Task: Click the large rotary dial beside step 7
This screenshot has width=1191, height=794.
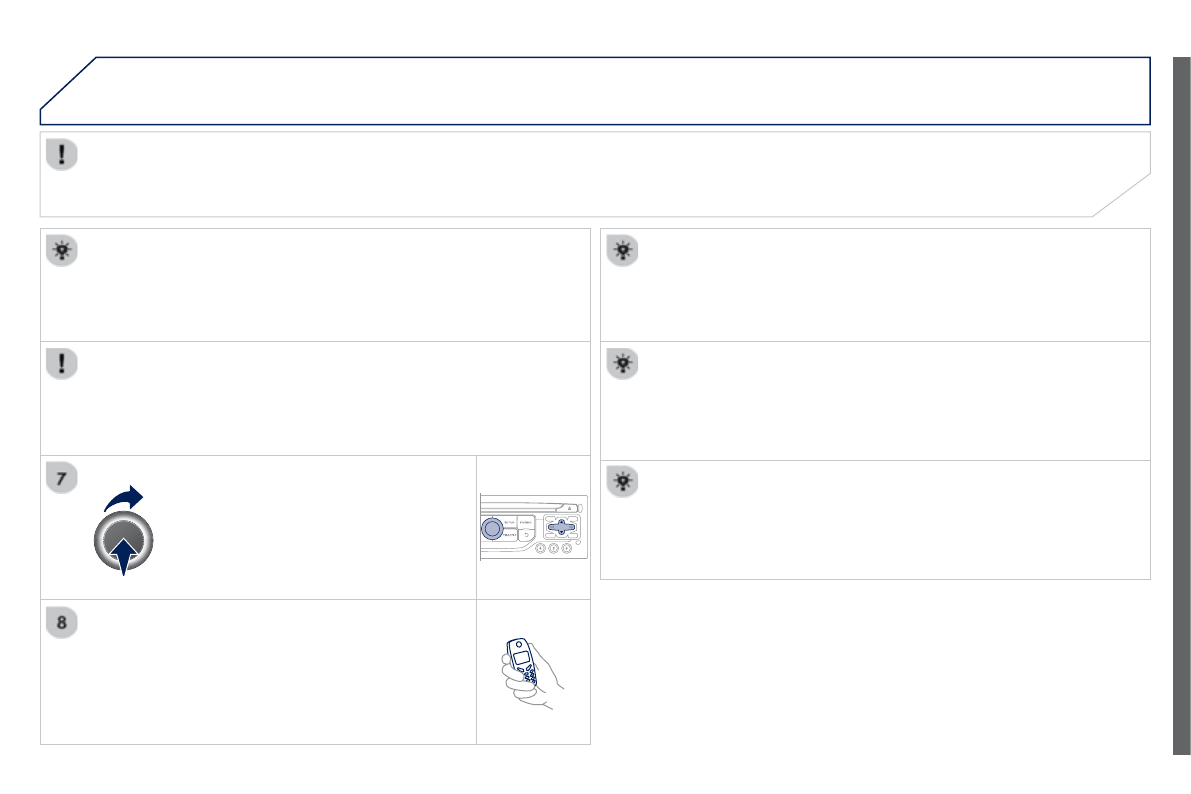Action: tap(122, 541)
